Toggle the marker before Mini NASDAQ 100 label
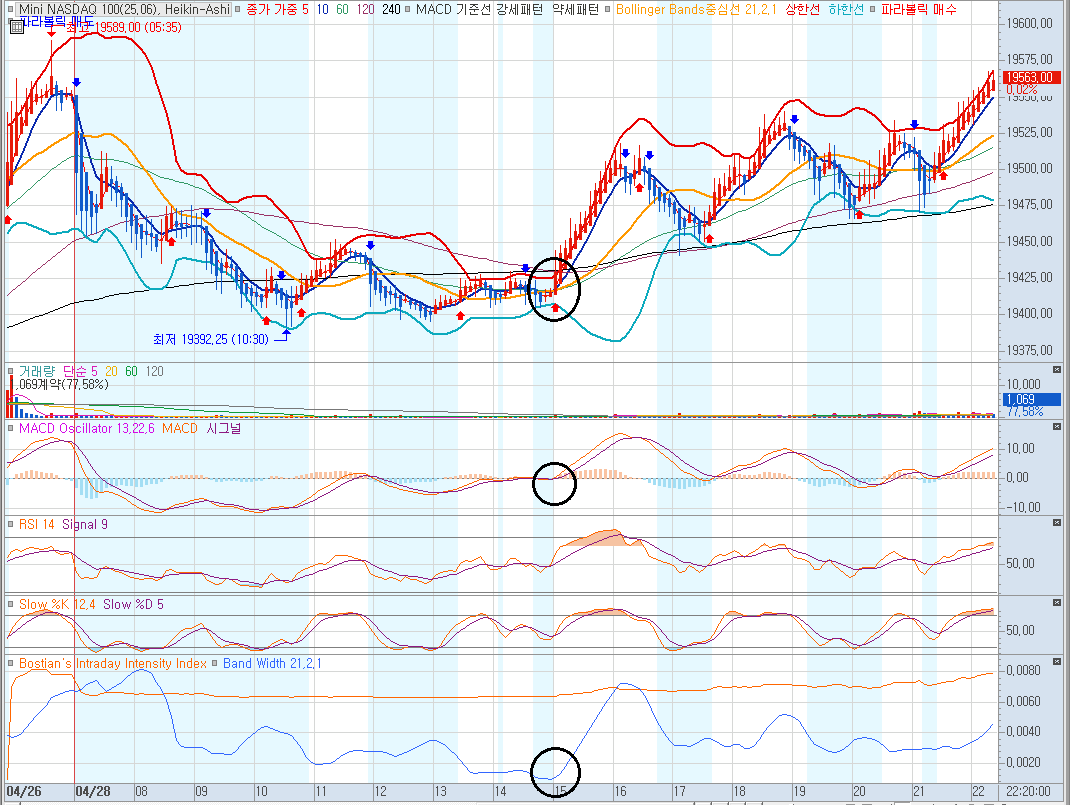The width and height of the screenshot is (1070, 805). (10, 10)
